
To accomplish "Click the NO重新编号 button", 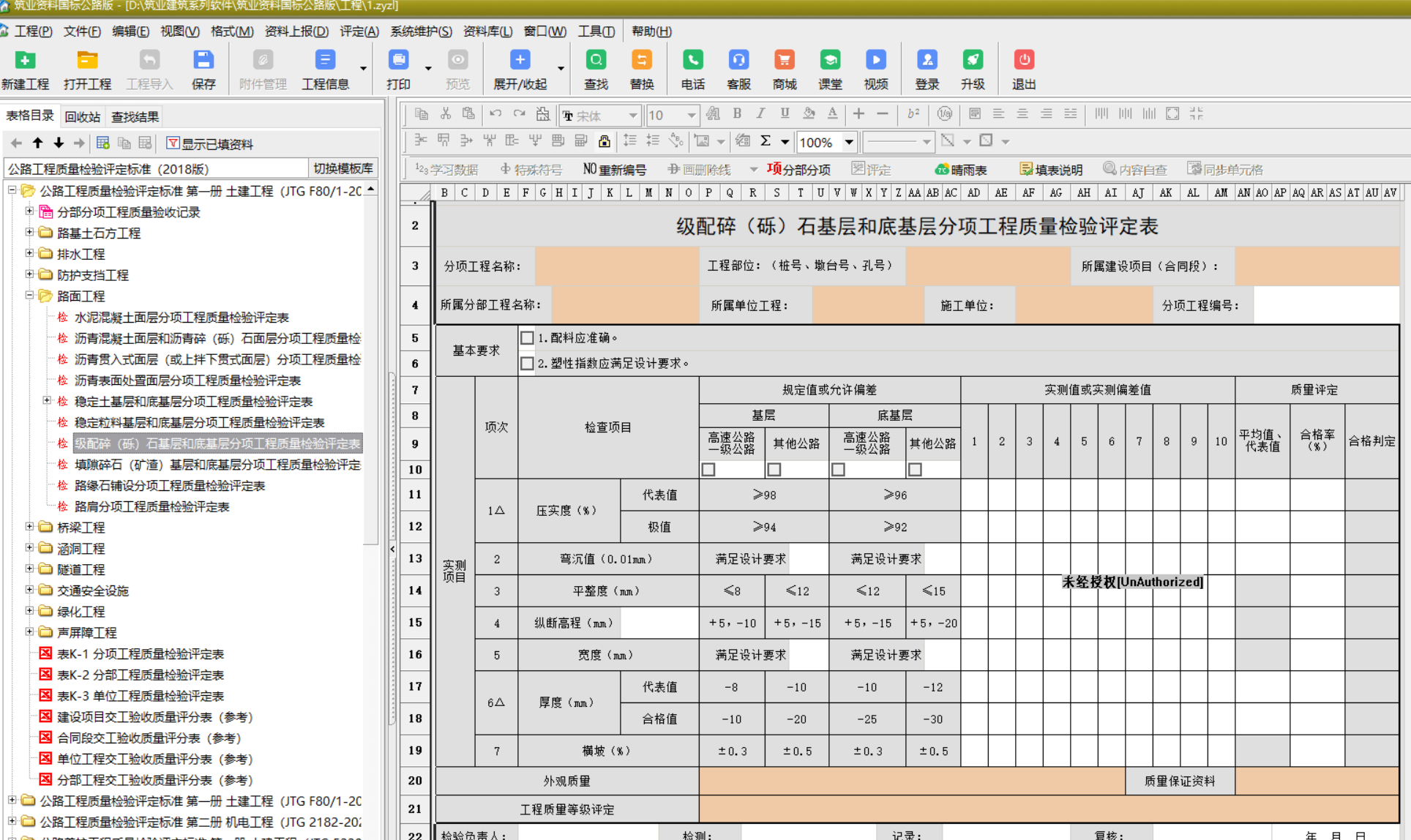I will tap(614, 170).
